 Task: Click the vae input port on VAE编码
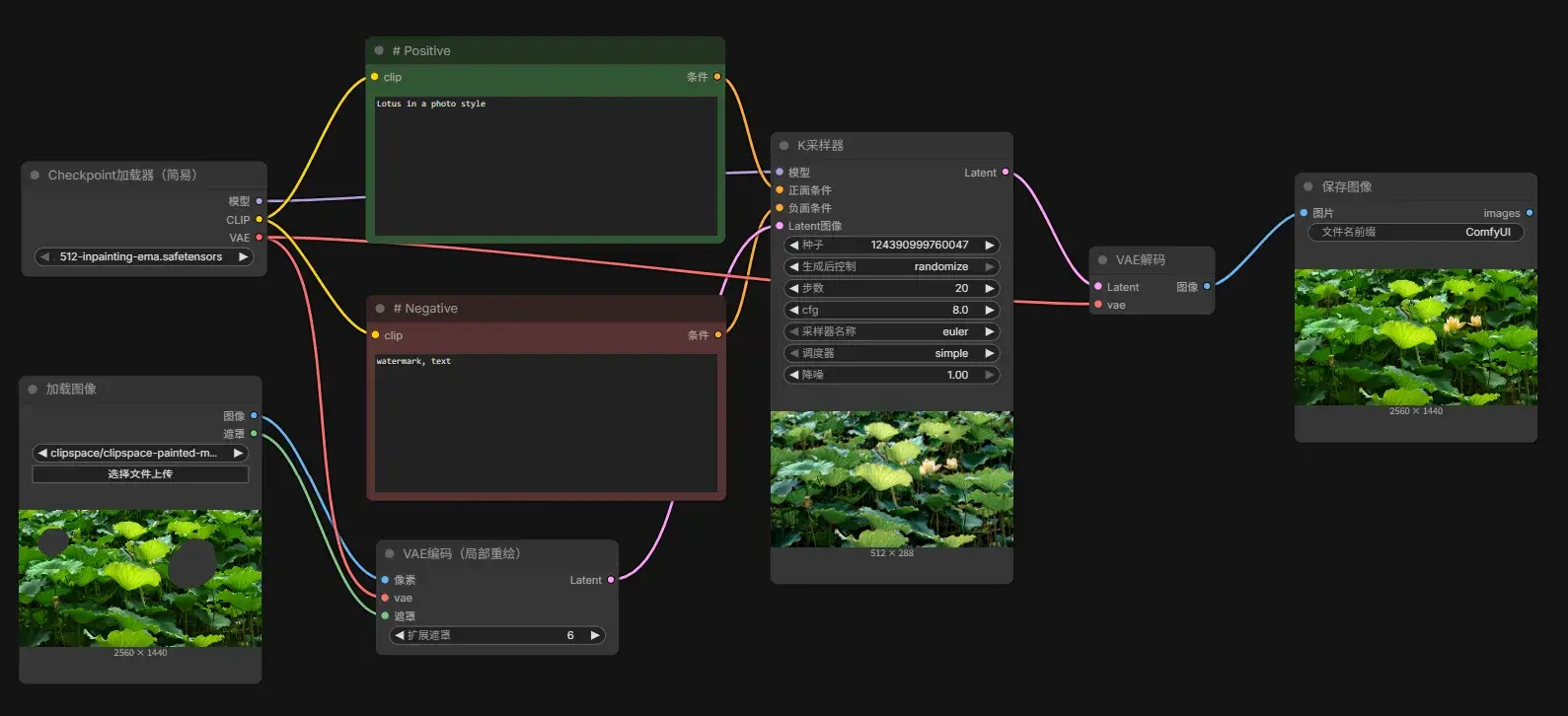[385, 598]
